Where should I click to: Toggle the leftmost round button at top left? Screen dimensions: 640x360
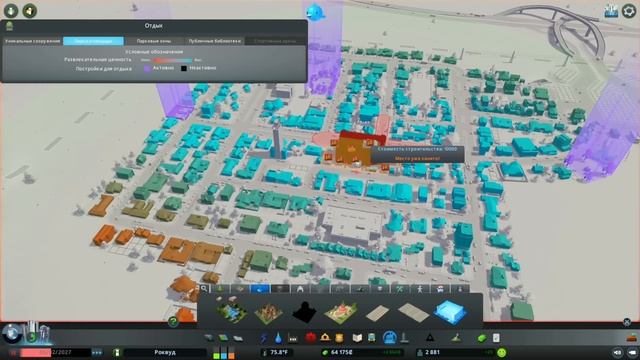click(x=11, y=11)
